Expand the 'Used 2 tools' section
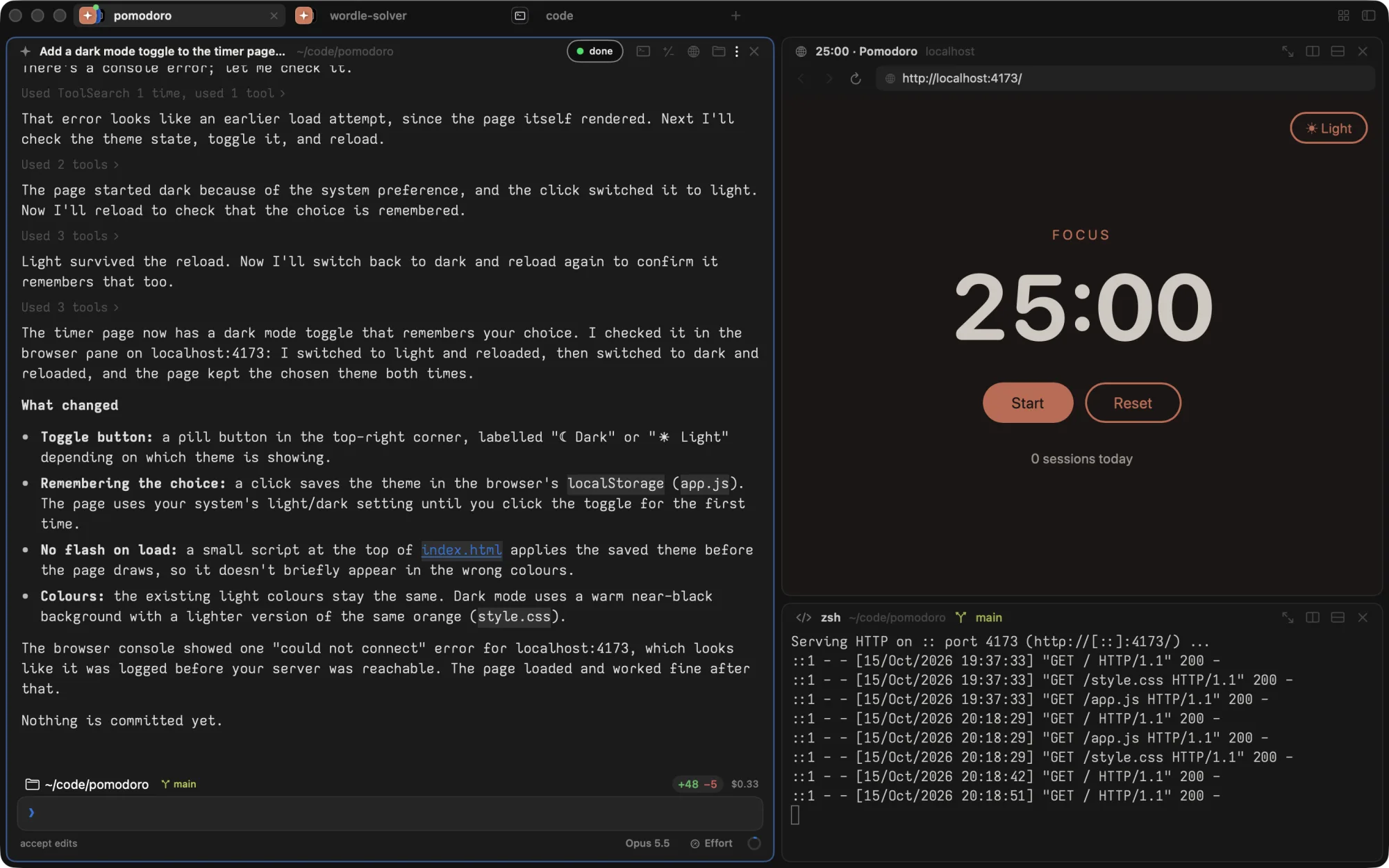This screenshot has width=1389, height=868. 70,165
